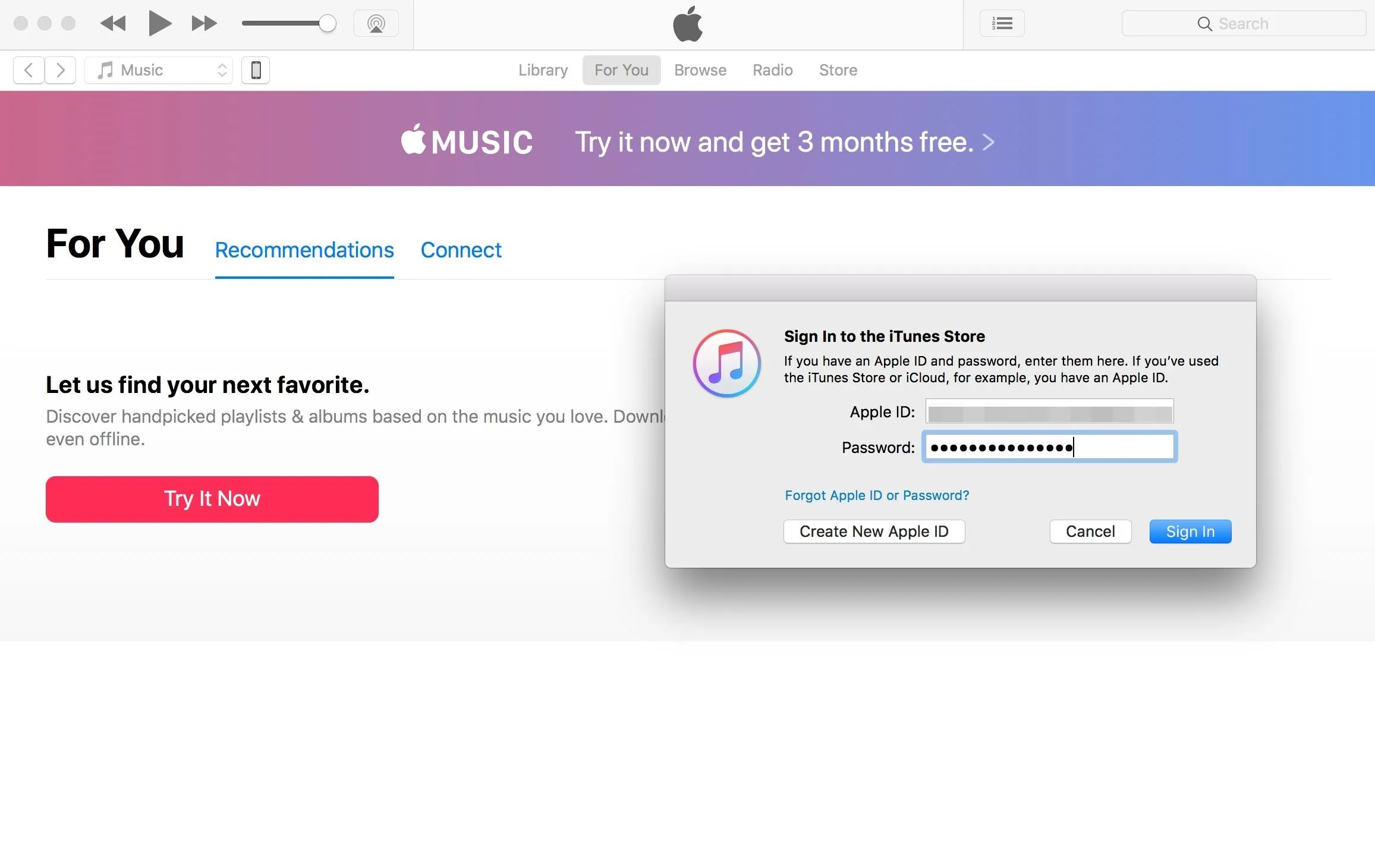Screen dimensions: 1375x868
Task: Click the Apple Music logo in banner
Action: point(467,140)
